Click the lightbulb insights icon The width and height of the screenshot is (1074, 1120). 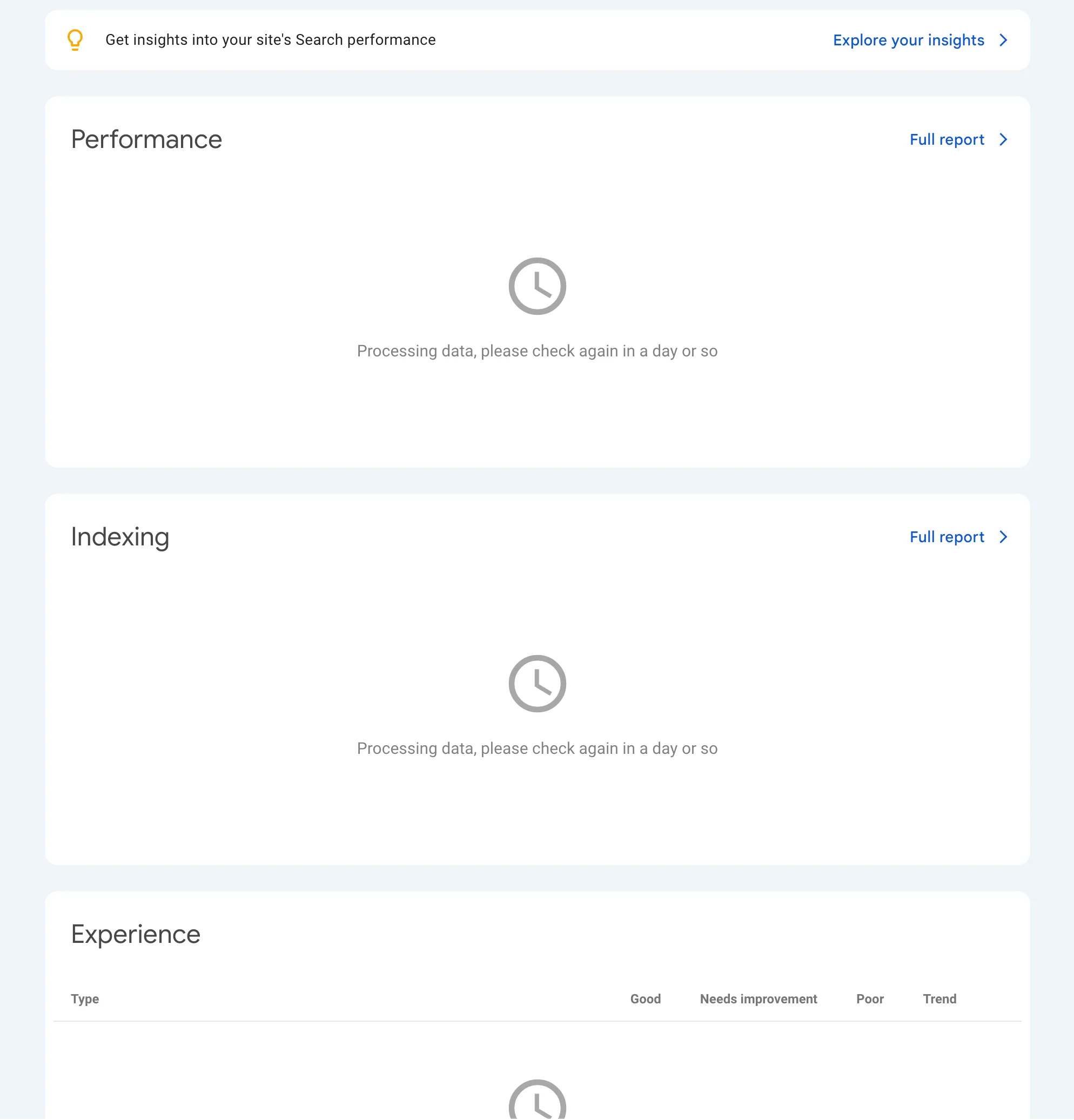75,40
